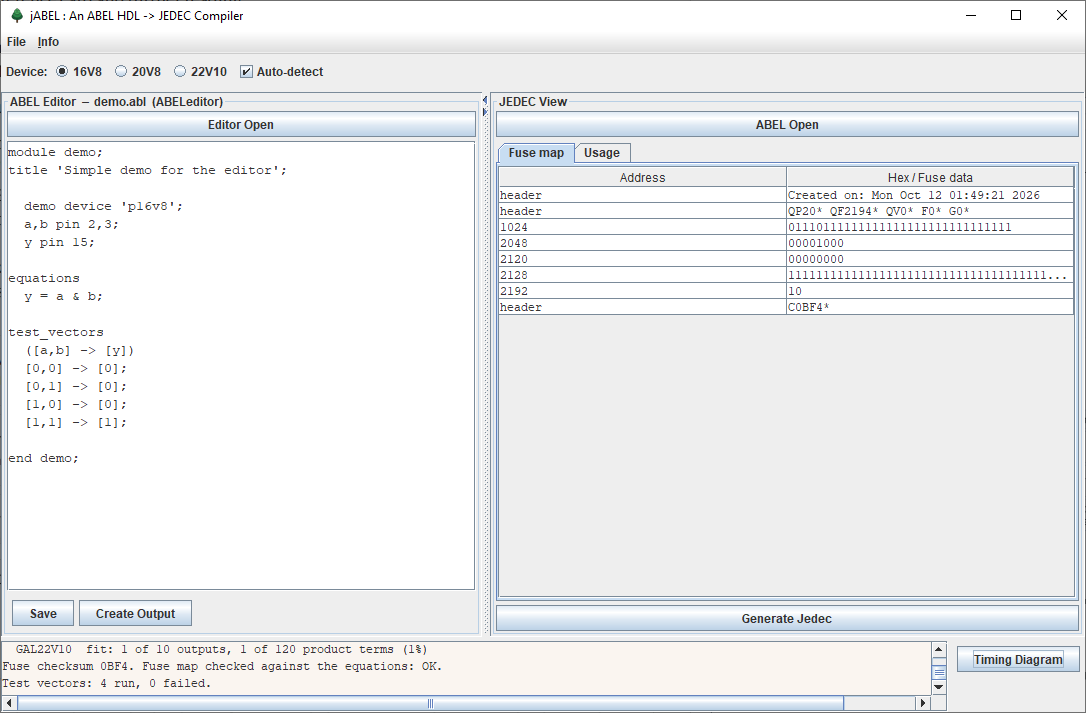Image resolution: width=1086 pixels, height=713 pixels.
Task: Click the split pane expand-right arrow
Action: pyautogui.click(x=485, y=112)
